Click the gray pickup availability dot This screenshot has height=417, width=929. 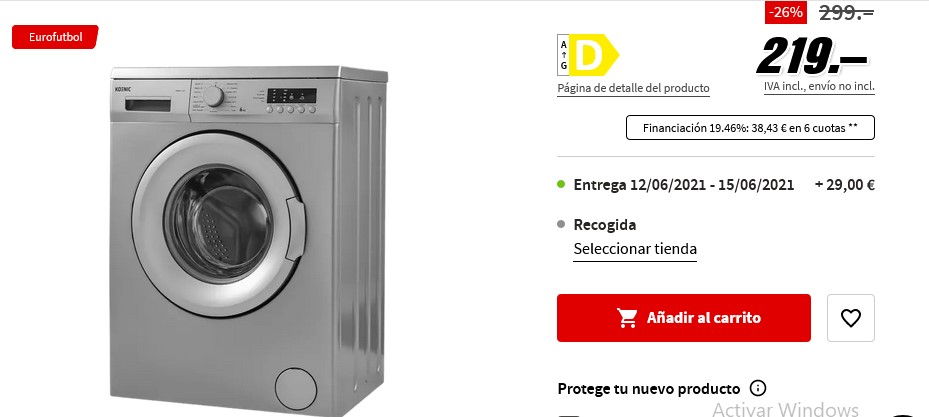coord(561,224)
